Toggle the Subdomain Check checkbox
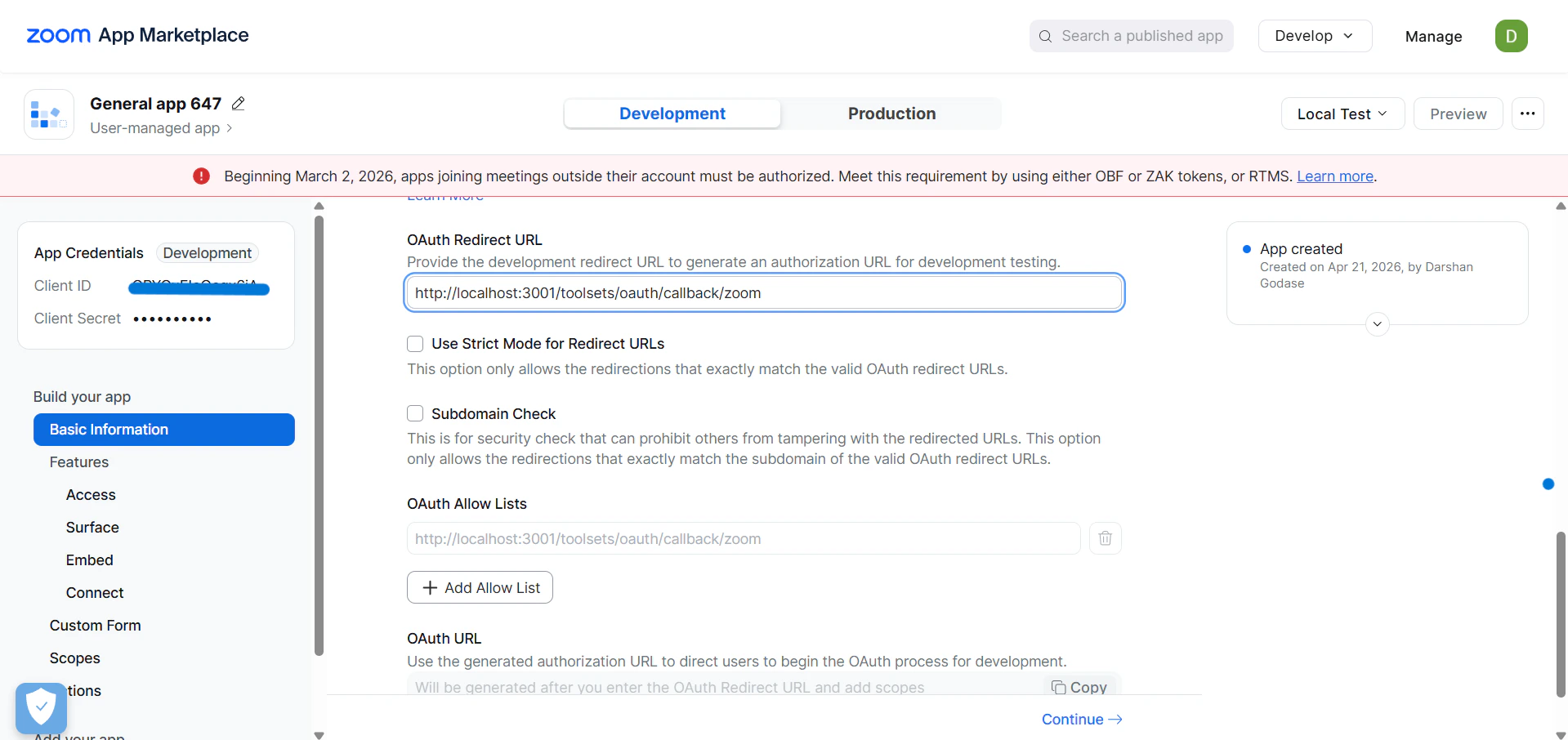The width and height of the screenshot is (1568, 740). pos(415,413)
